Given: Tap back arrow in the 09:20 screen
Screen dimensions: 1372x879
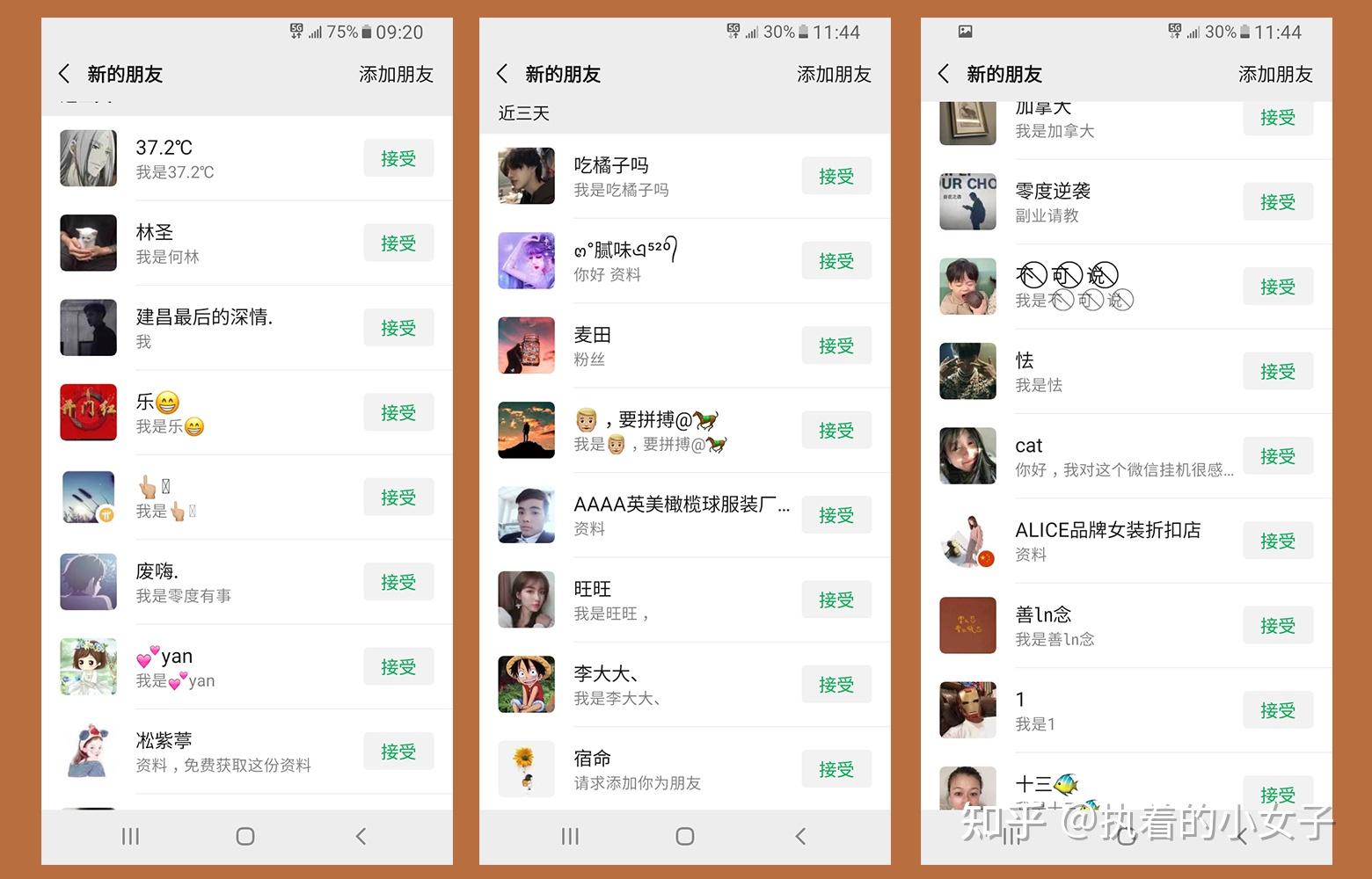Looking at the screenshot, I should (64, 74).
